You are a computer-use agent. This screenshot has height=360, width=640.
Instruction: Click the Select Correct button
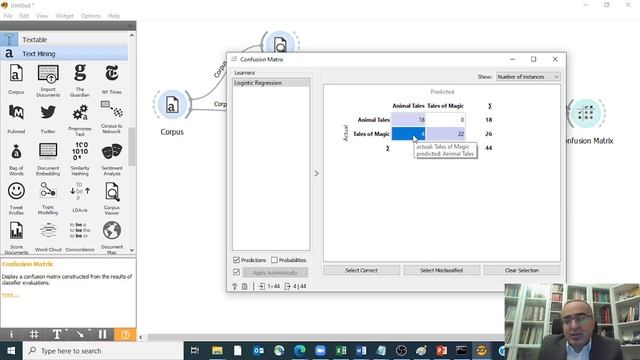coord(361,270)
